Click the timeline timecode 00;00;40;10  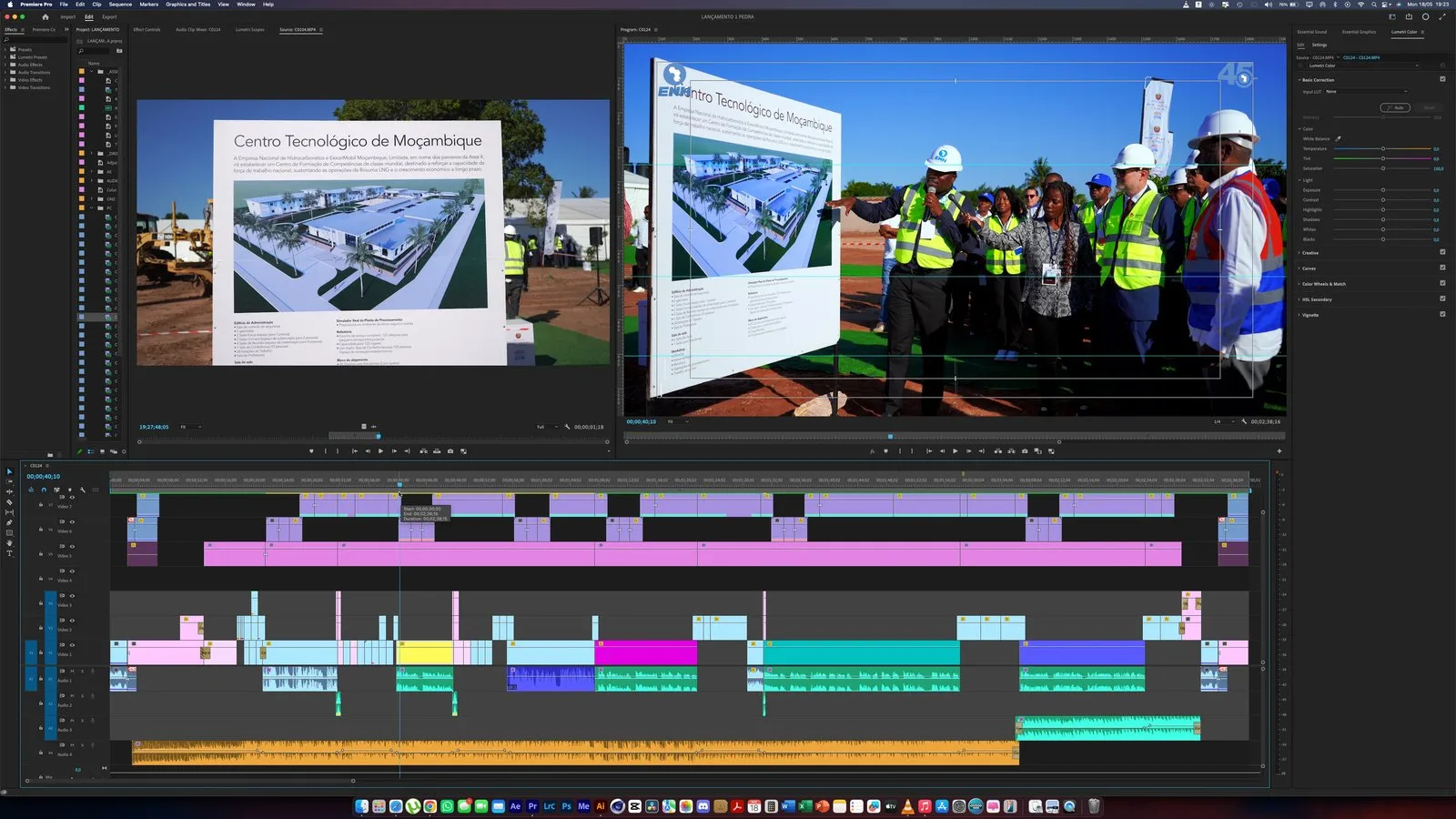coord(44,476)
